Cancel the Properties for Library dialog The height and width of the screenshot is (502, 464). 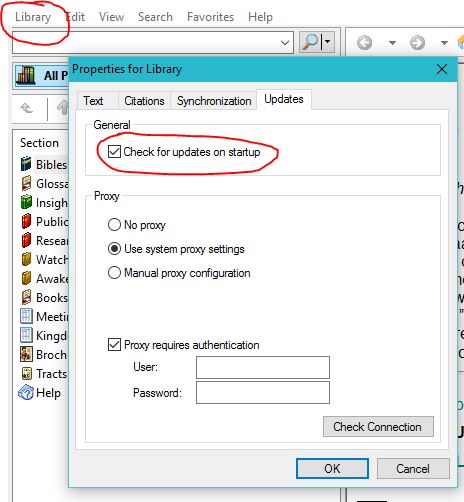(x=413, y=468)
